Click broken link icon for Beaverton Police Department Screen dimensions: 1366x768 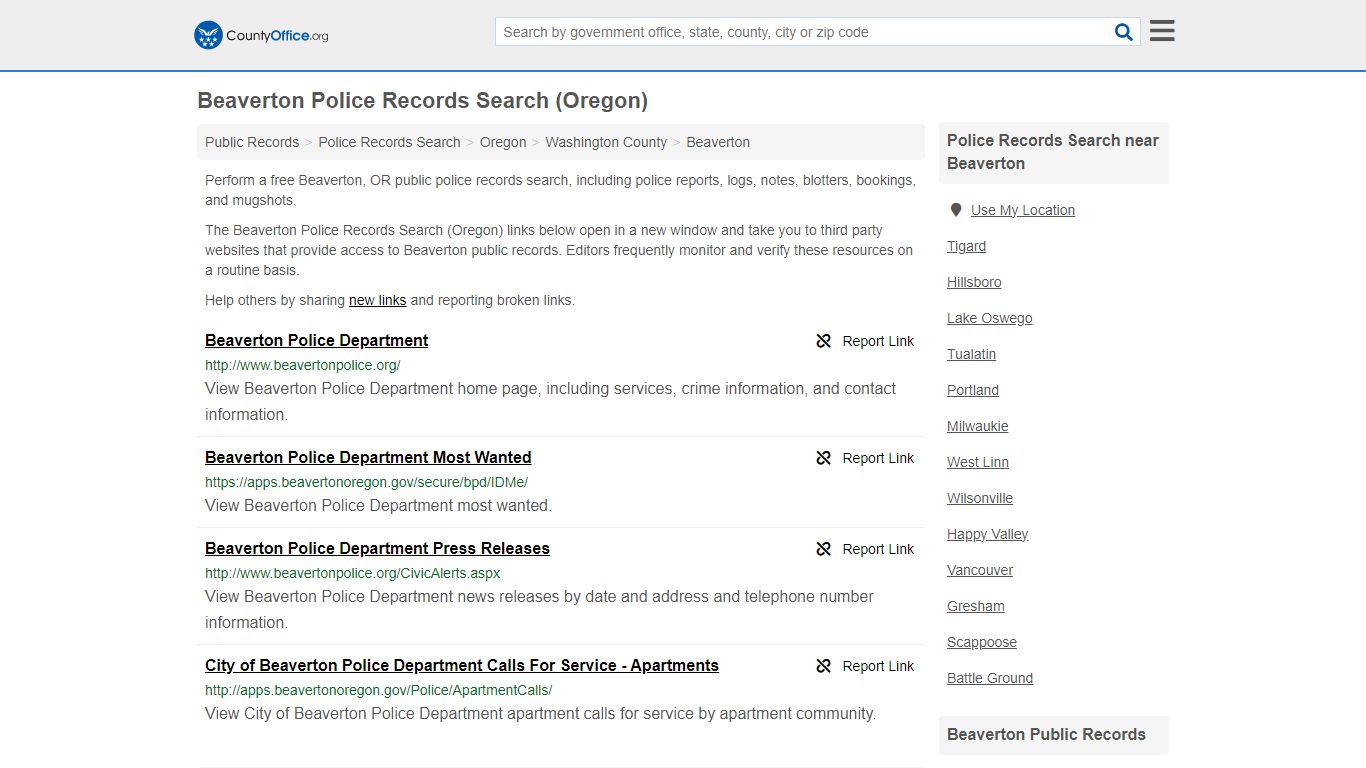pyautogui.click(x=824, y=341)
